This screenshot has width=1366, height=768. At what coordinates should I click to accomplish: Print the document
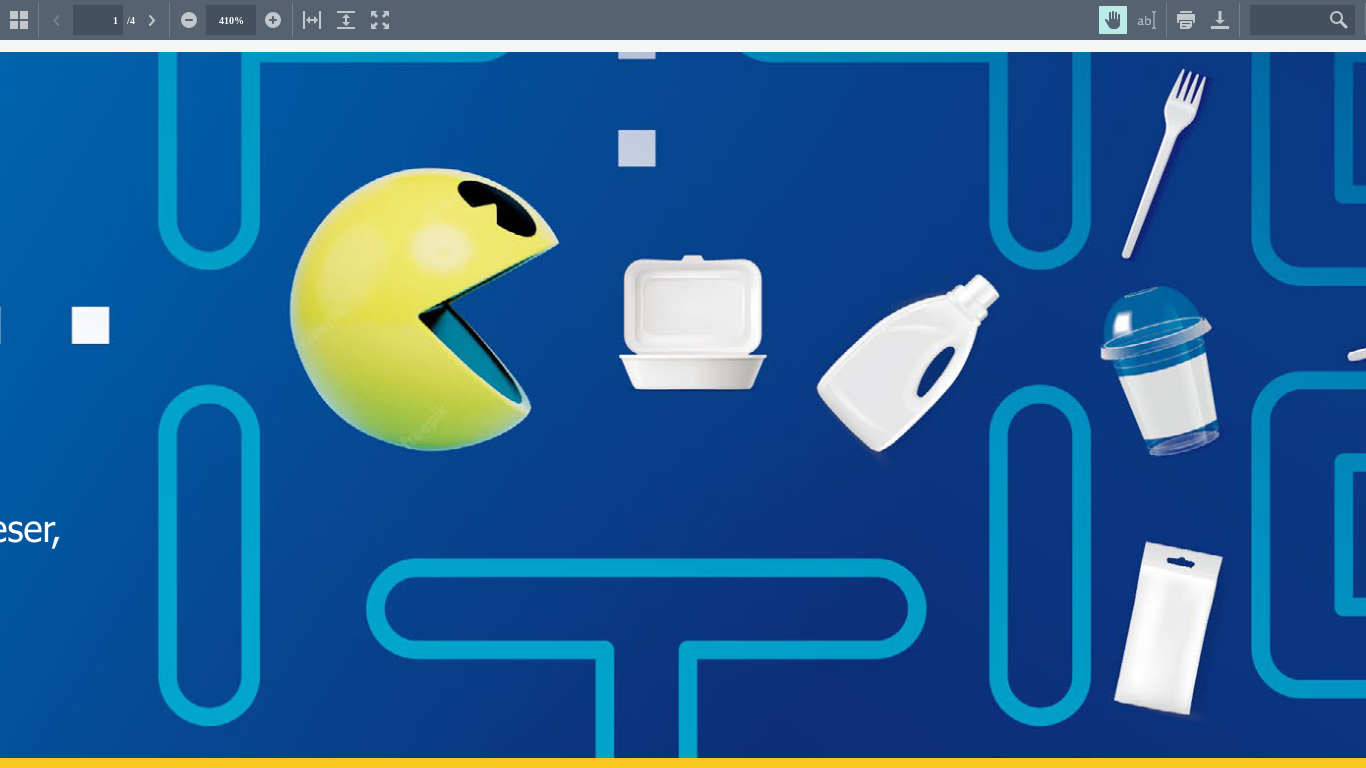click(x=1186, y=20)
